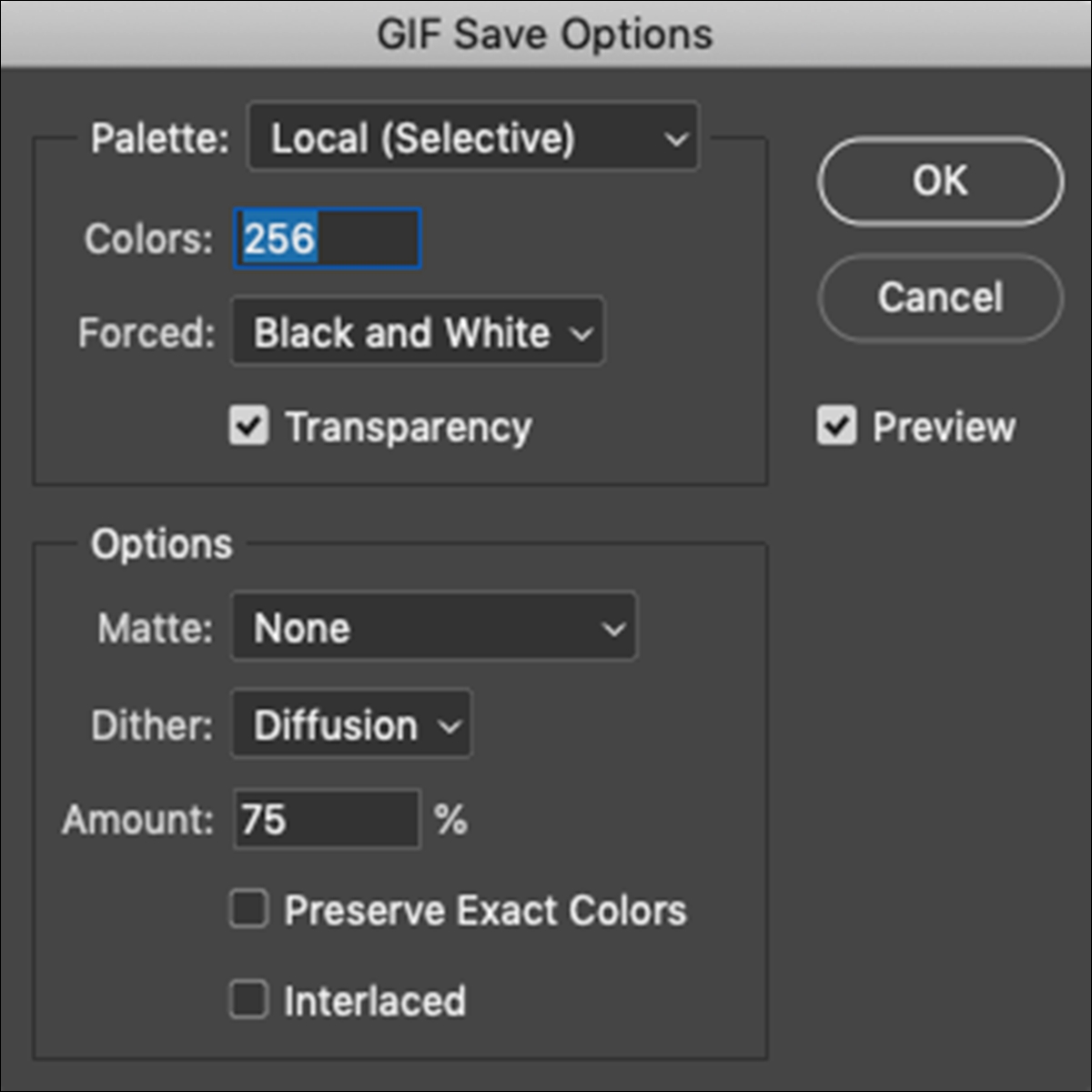Click the Matte dropdown chevron arrow
Screen dimensions: 1092x1092
click(613, 629)
